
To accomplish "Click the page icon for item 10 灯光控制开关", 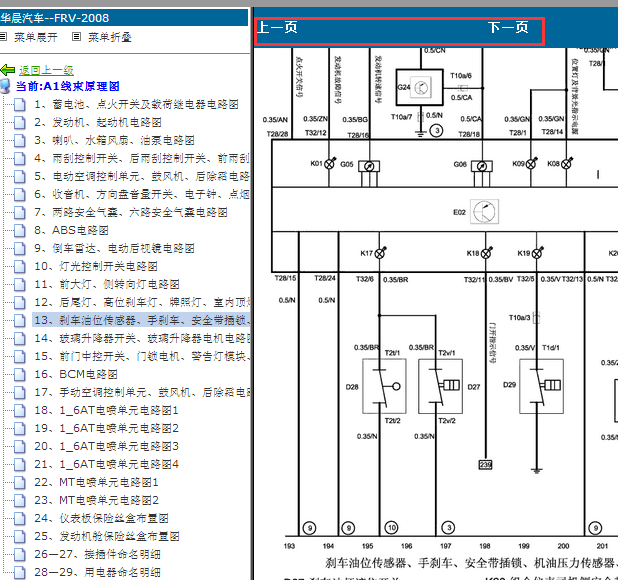I will (x=20, y=267).
